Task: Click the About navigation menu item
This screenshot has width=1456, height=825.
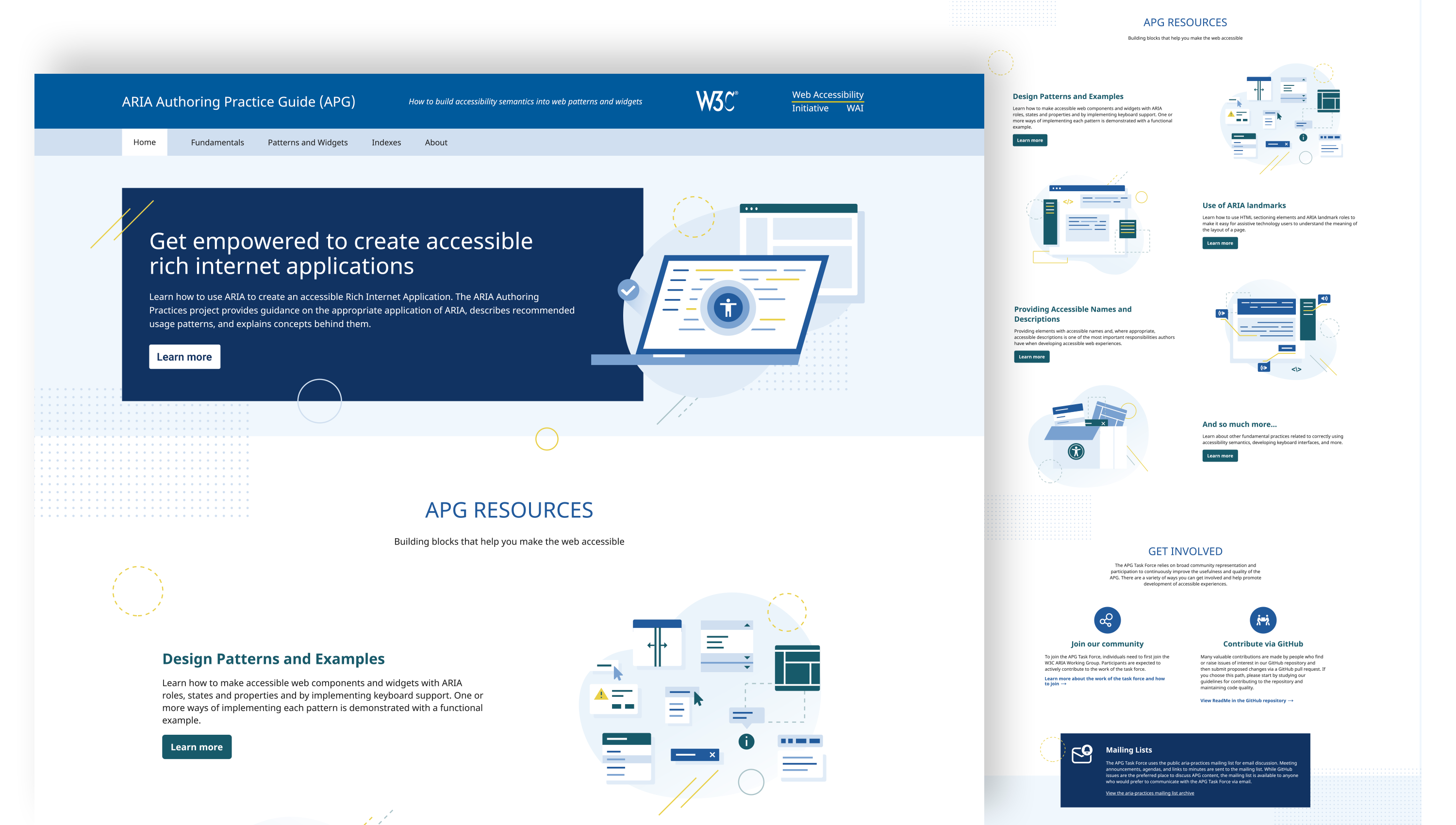Action: [x=435, y=141]
